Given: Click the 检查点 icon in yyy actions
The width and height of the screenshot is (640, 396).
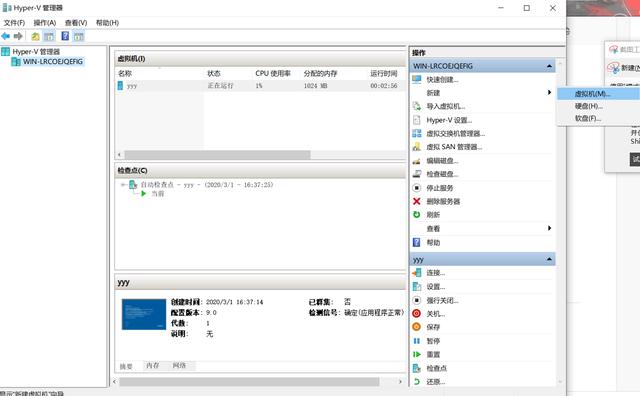Looking at the screenshot, I should point(416,368).
